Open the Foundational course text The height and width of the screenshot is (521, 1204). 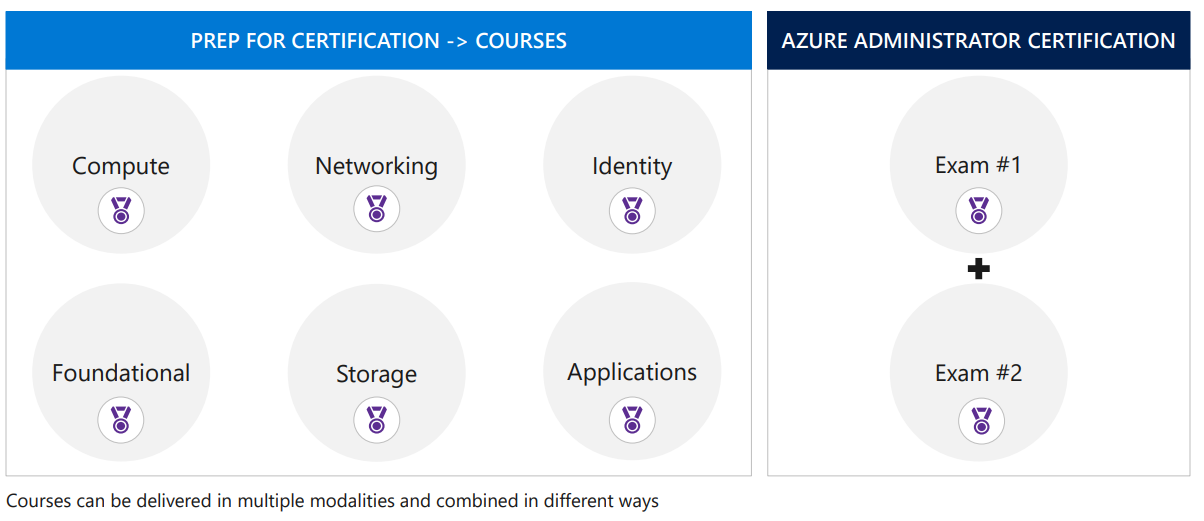[x=121, y=373]
